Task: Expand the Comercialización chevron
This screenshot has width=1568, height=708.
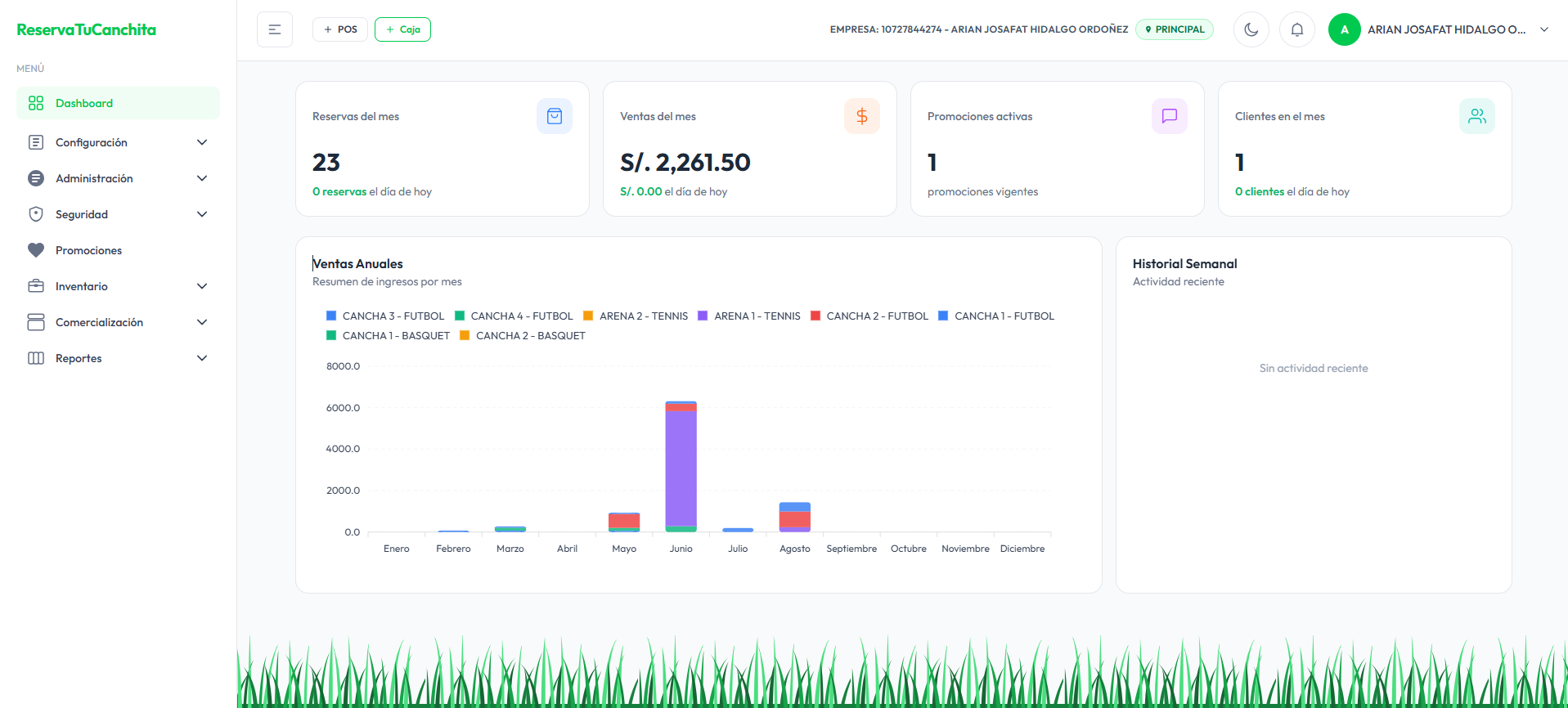Action: point(202,322)
